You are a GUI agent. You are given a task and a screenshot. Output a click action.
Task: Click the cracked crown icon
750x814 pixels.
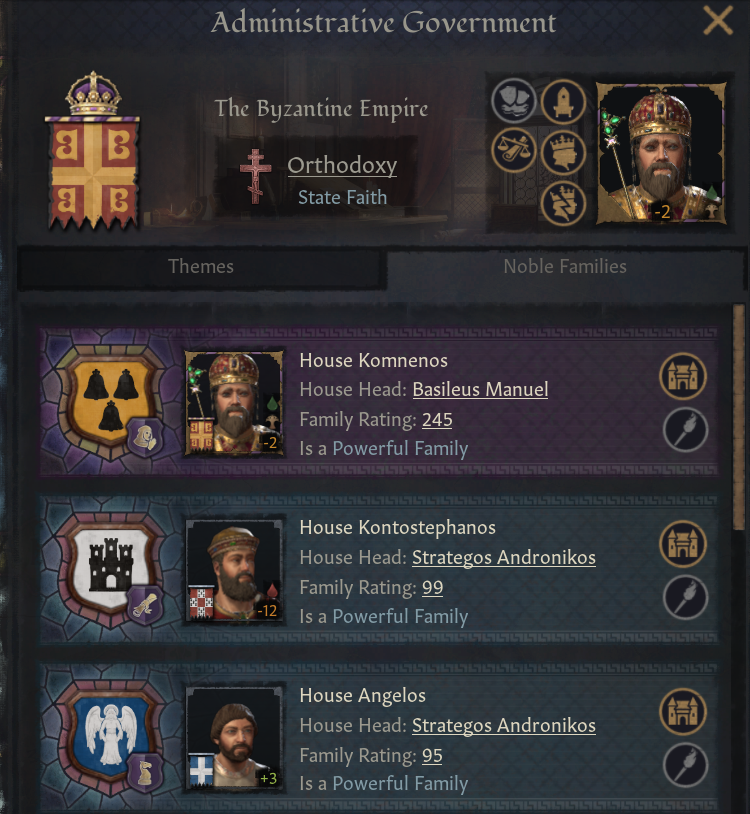point(563,203)
